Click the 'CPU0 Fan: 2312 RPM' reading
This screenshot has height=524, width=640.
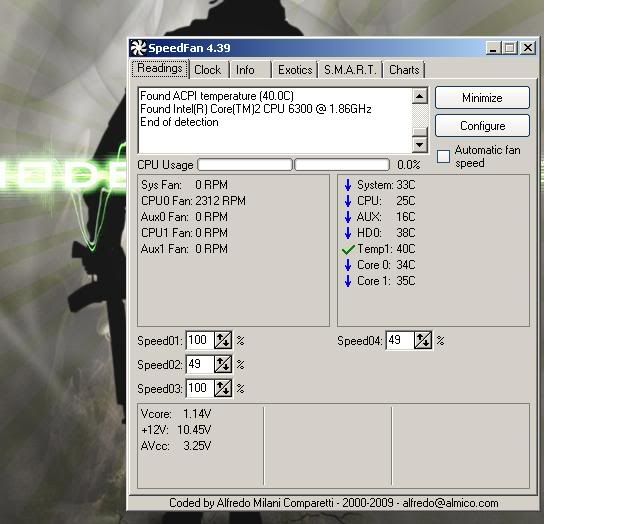click(x=193, y=201)
